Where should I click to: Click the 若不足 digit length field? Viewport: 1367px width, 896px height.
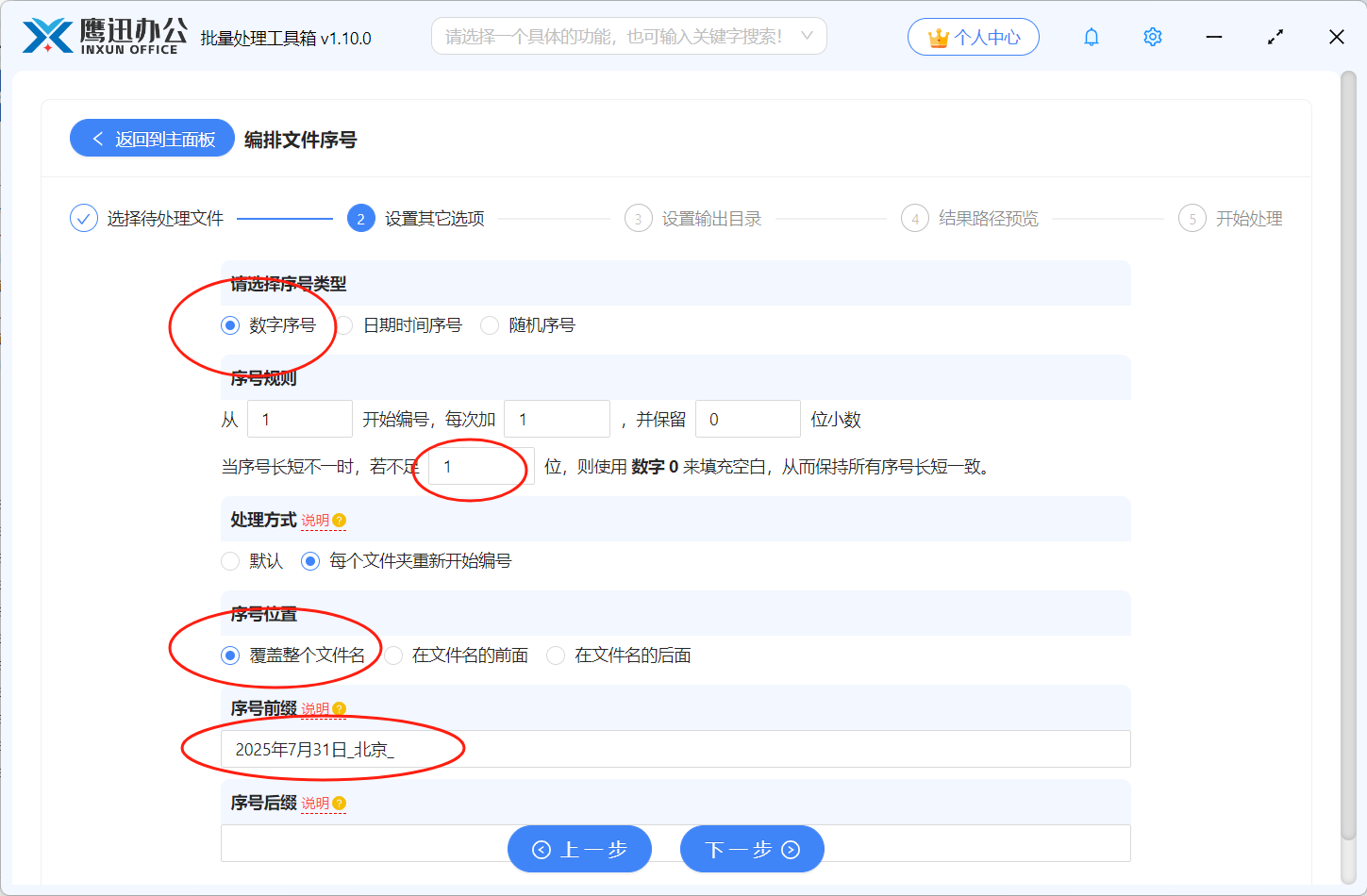(481, 466)
